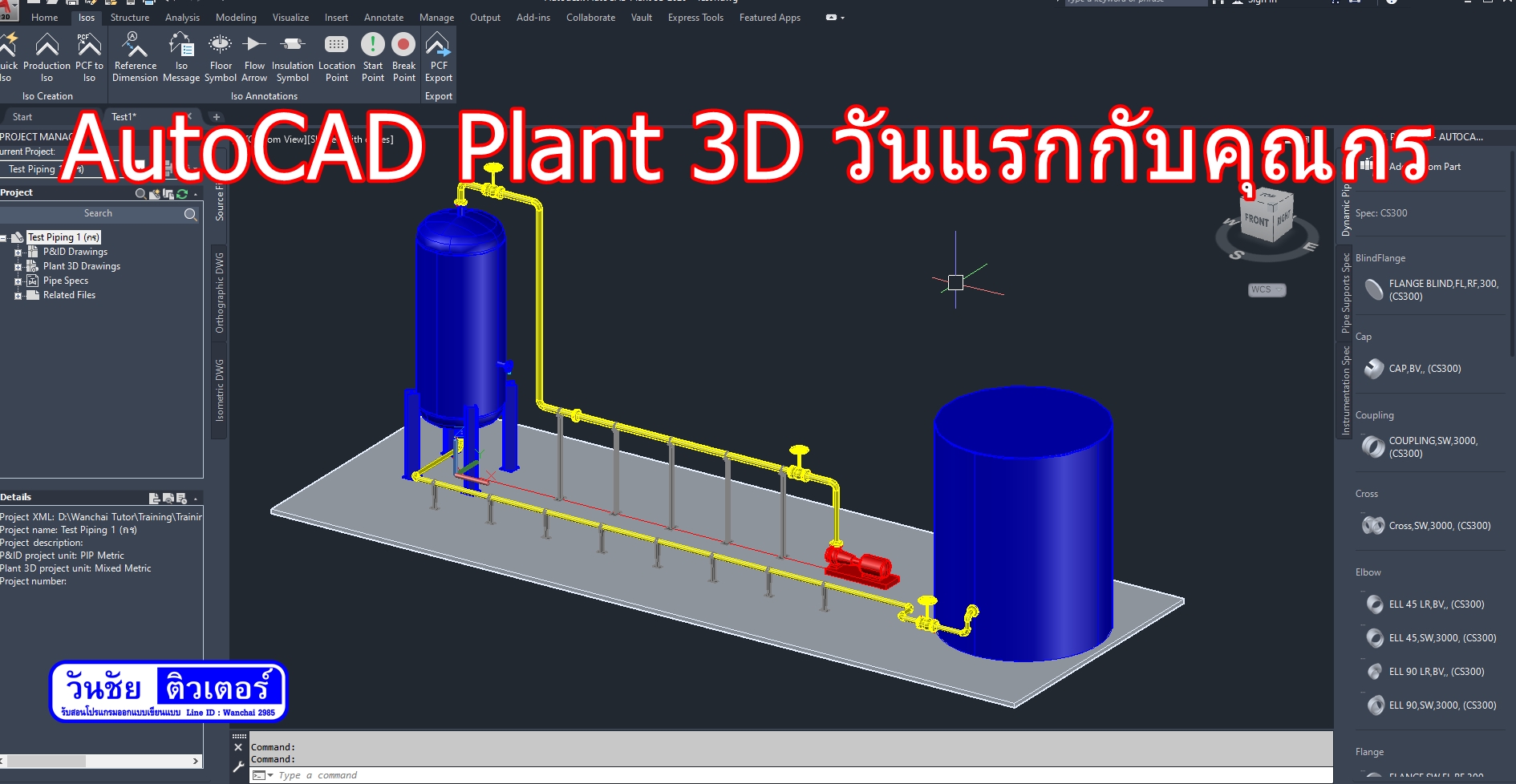This screenshot has width=1516, height=784.
Task: Expand the Related Files node
Action: point(18,295)
